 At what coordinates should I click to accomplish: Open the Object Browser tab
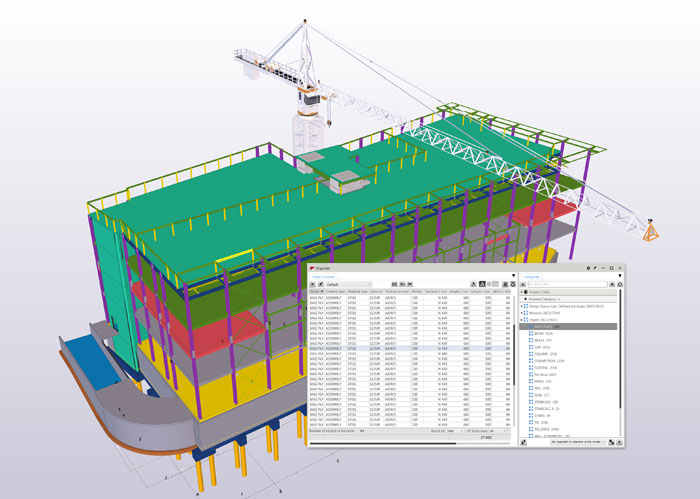click(324, 277)
